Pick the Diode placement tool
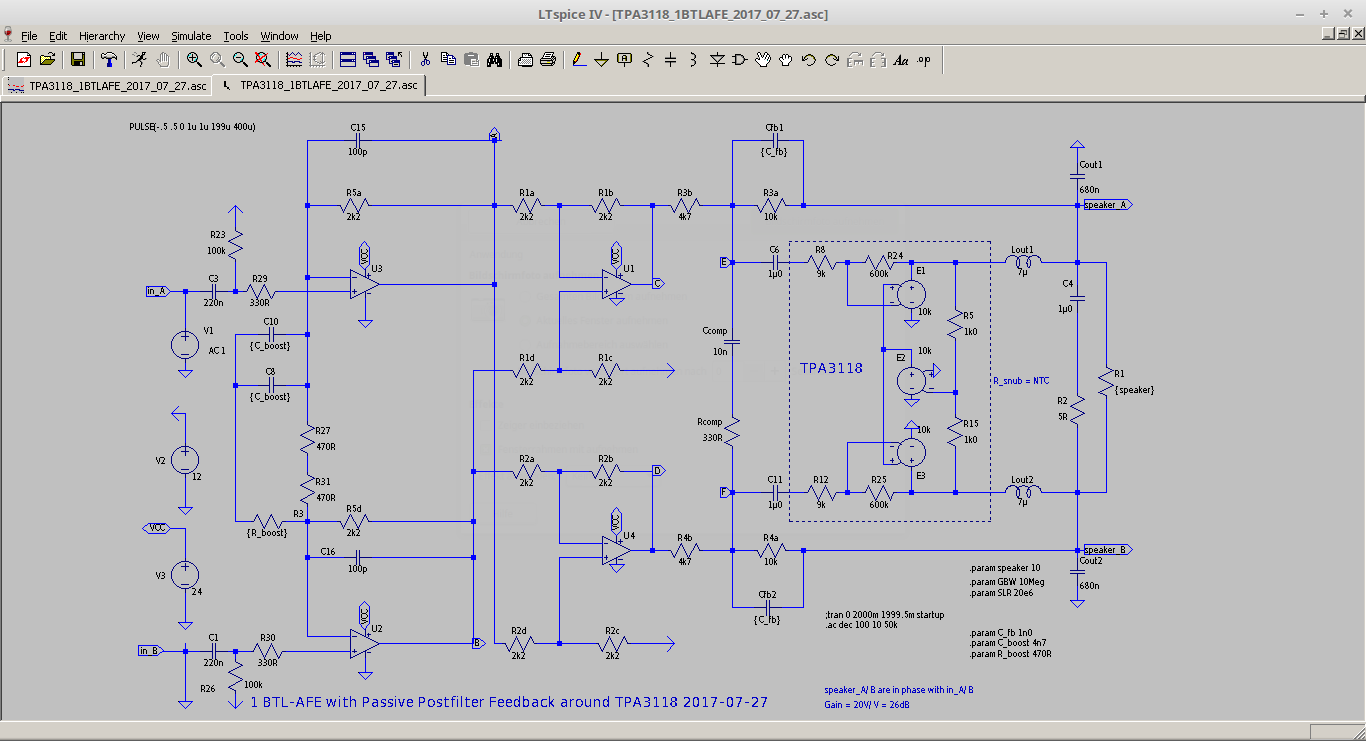 coord(717,60)
